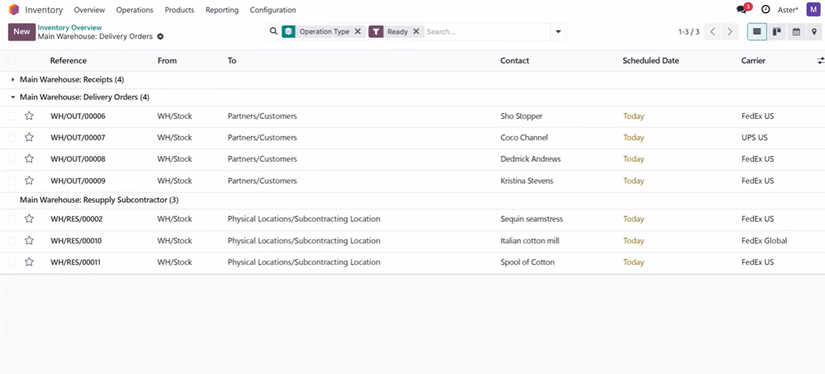Open the Sequin seamstress contact cell
The height and width of the screenshot is (374, 825).
531,219
